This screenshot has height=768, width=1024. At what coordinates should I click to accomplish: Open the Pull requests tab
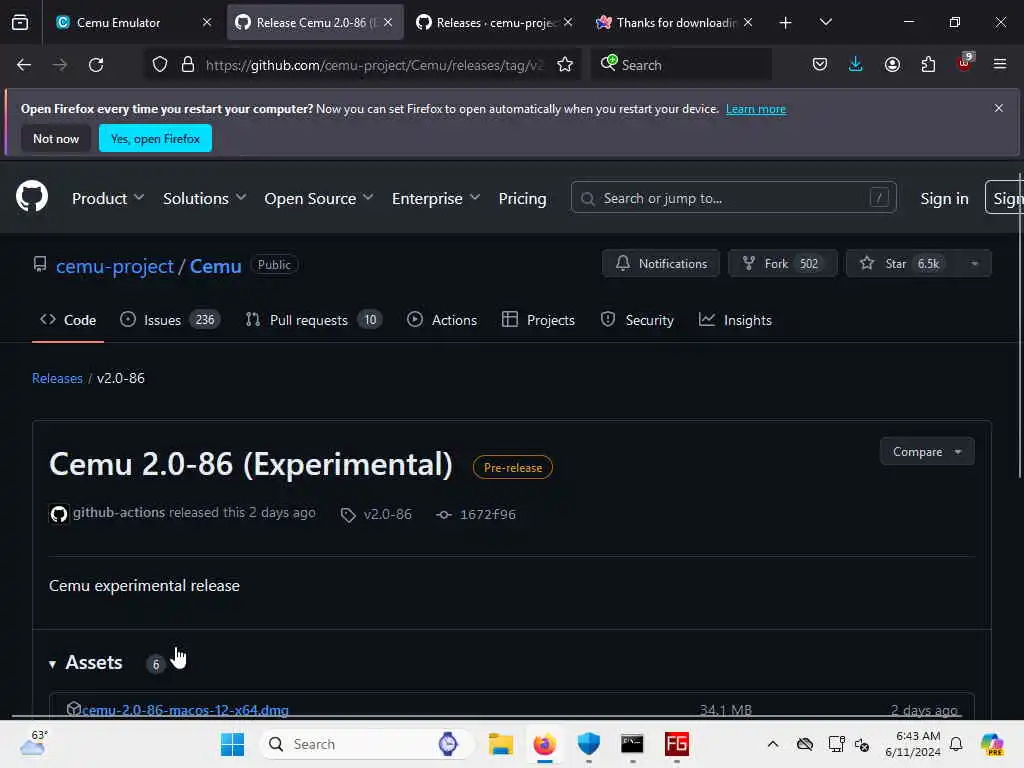pyautogui.click(x=313, y=320)
